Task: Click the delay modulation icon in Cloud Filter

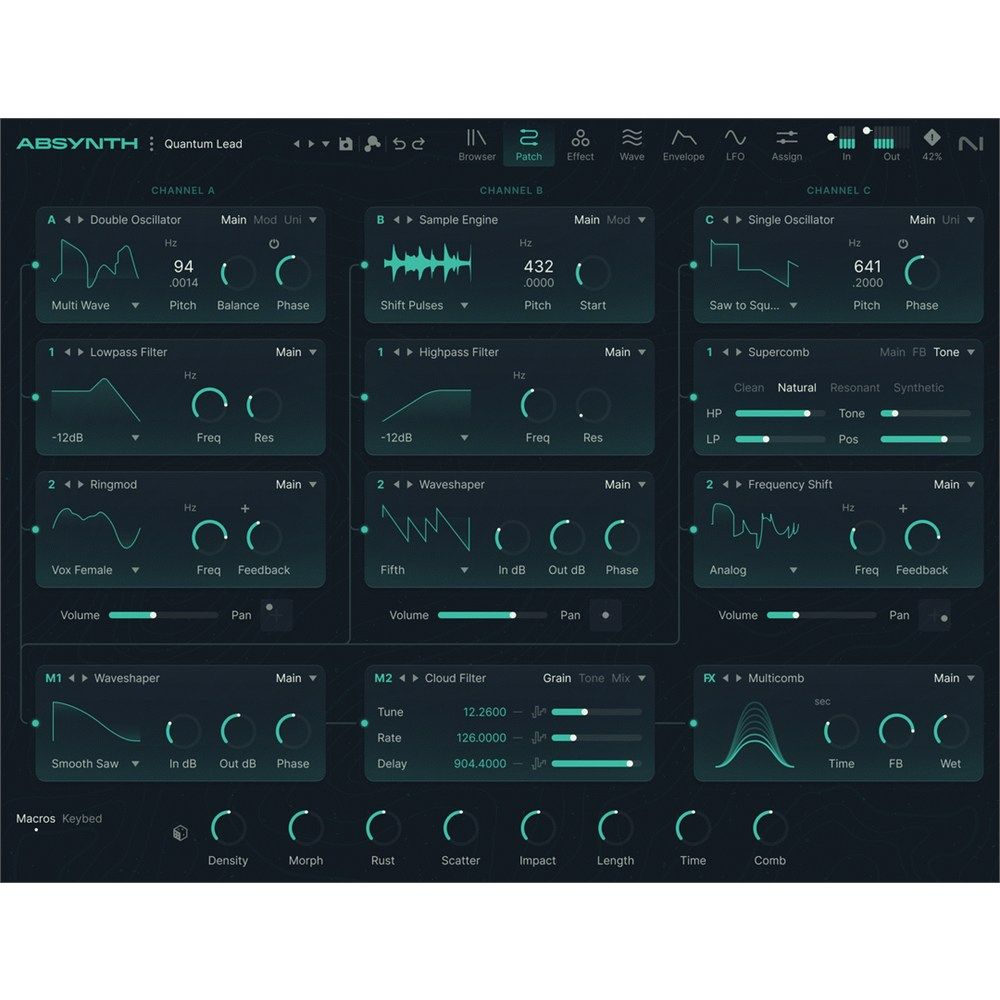Action: tap(539, 763)
